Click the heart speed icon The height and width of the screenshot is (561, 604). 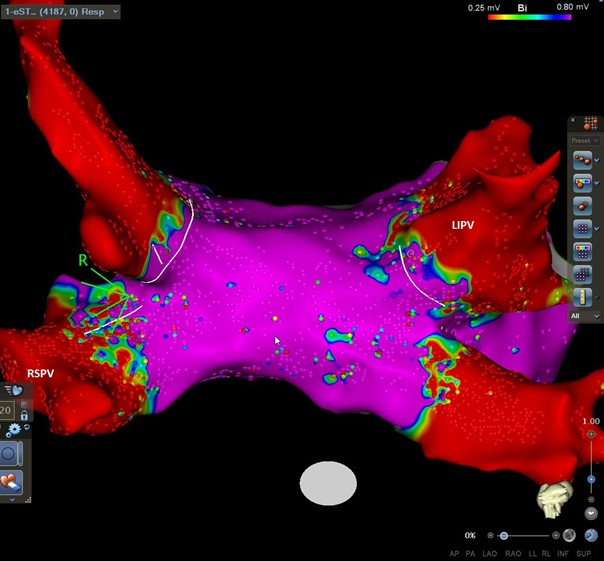pyautogui.click(x=12, y=390)
